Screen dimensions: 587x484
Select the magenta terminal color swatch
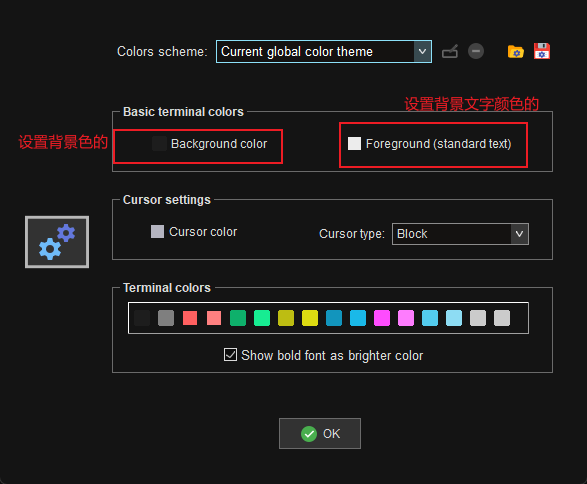pyautogui.click(x=382, y=318)
